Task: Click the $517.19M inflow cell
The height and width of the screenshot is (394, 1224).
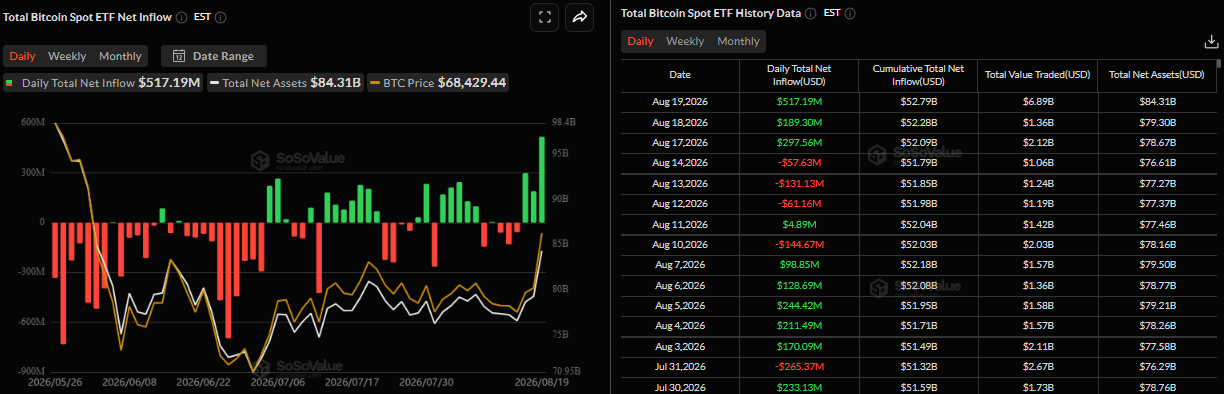Action: point(798,102)
